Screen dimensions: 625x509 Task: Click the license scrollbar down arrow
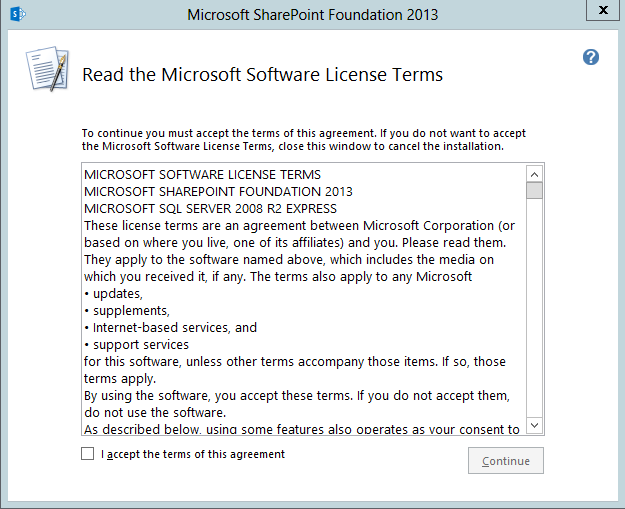[535, 425]
